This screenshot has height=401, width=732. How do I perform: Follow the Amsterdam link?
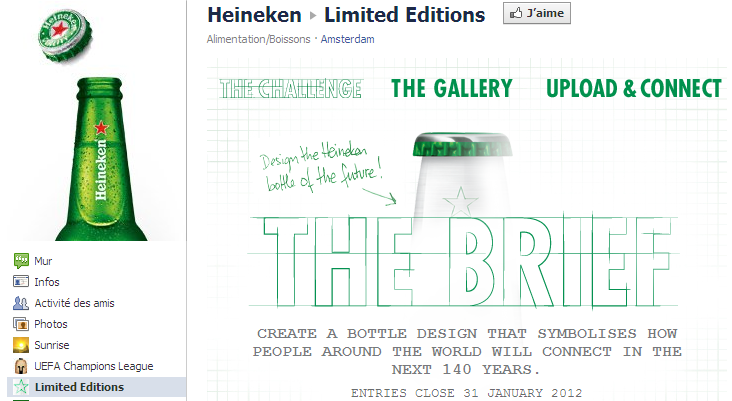coord(347,39)
